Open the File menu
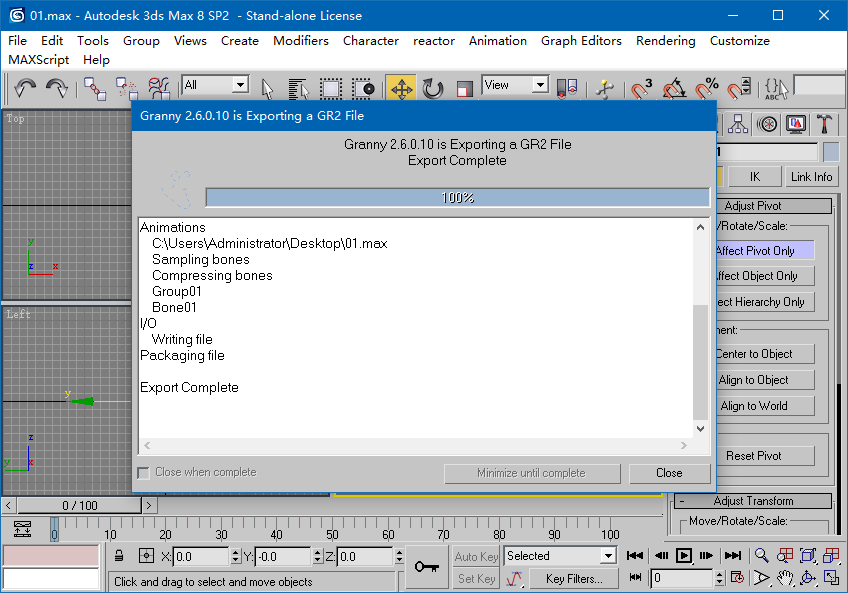This screenshot has width=848, height=593. coord(17,41)
